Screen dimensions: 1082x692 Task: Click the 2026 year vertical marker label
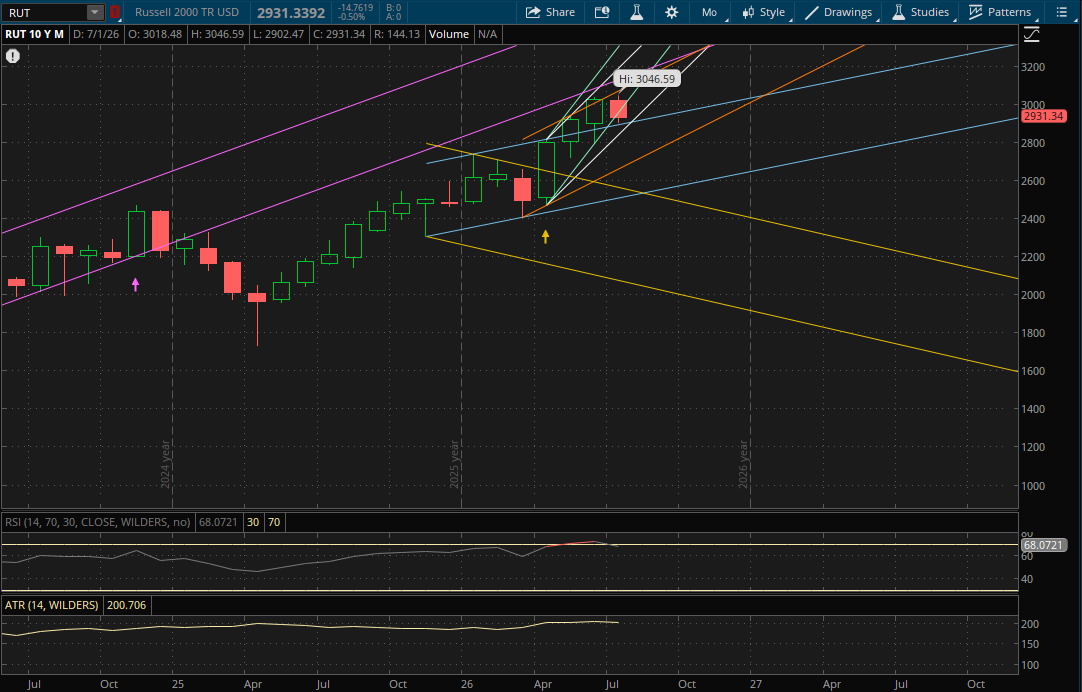coord(743,464)
